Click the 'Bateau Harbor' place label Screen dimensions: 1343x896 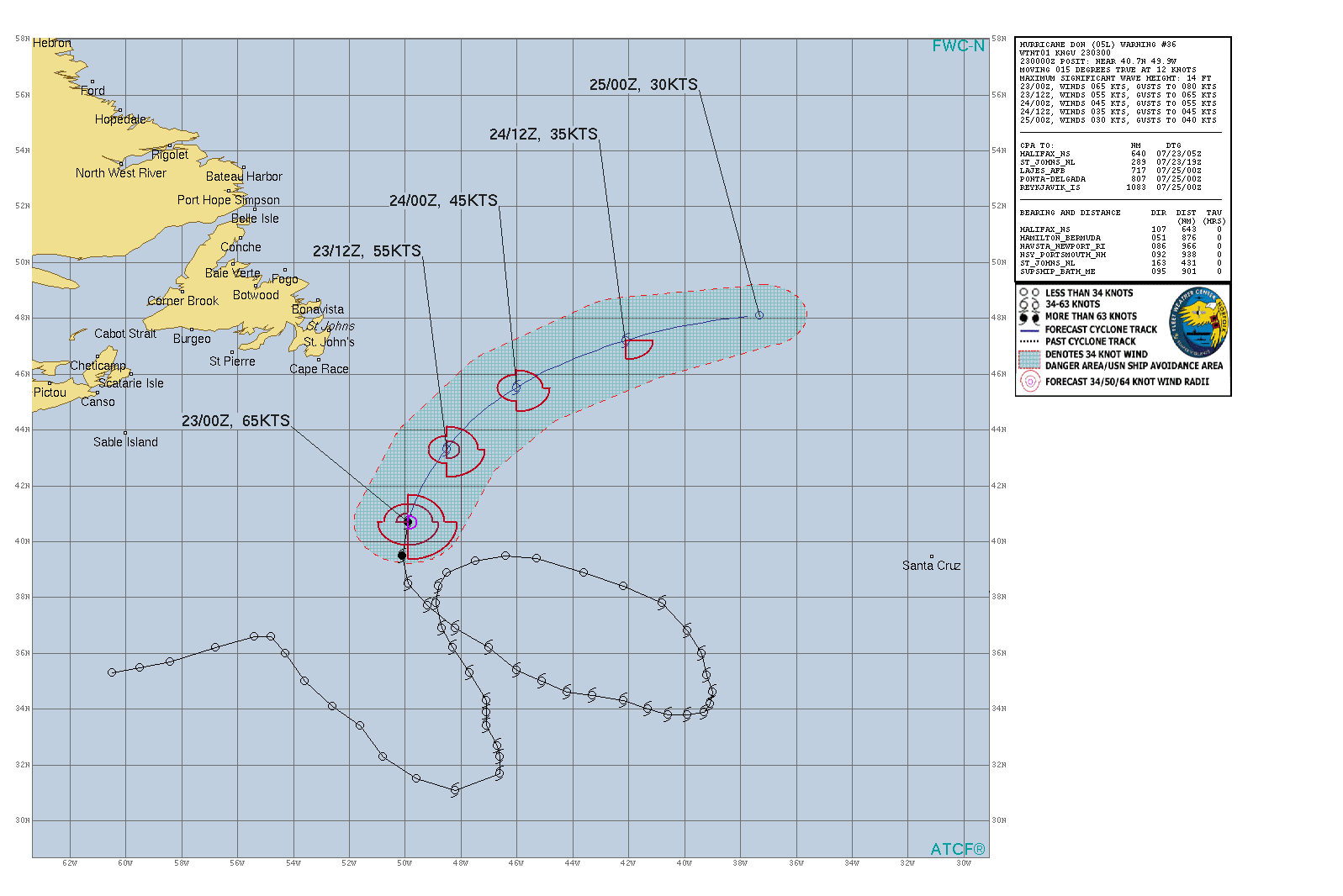pyautogui.click(x=244, y=177)
